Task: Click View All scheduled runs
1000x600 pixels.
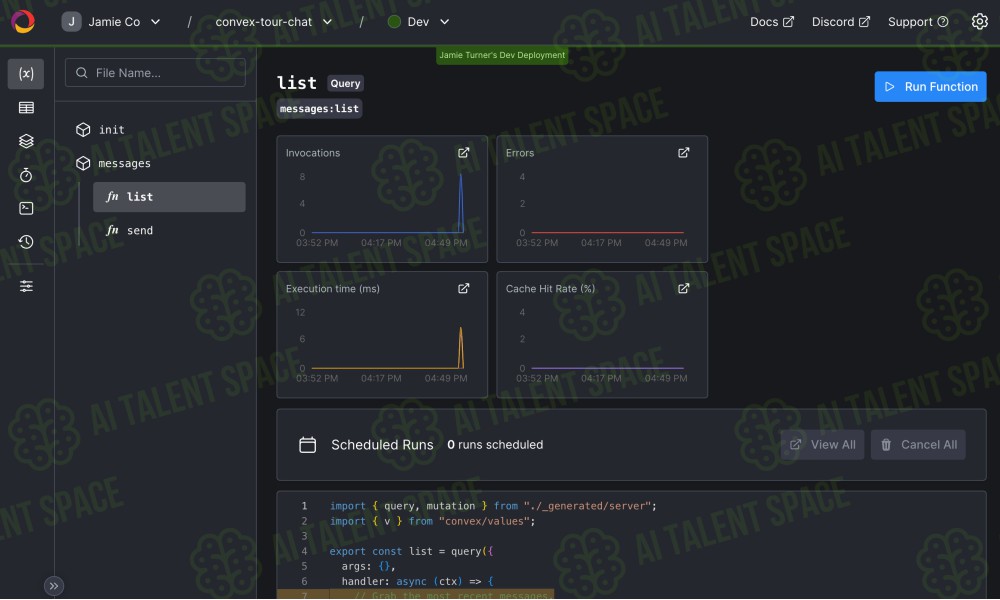Action: [823, 445]
